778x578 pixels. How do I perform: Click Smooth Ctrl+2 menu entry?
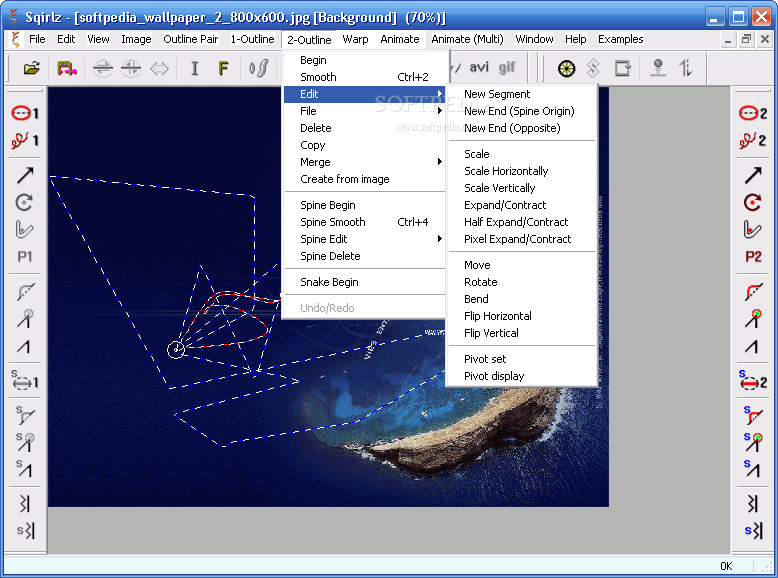[364, 77]
